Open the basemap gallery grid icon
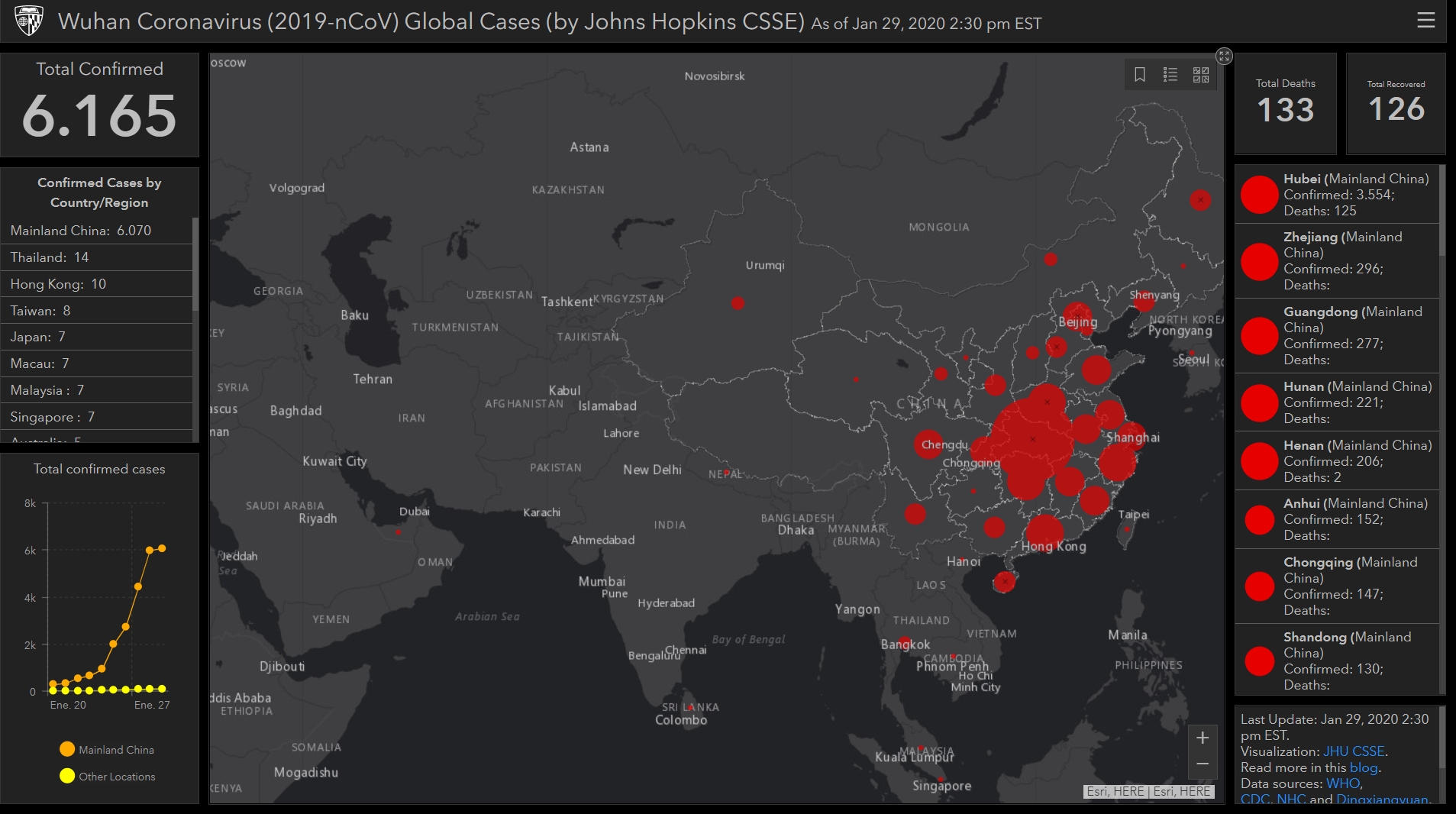This screenshot has height=814, width=1456. coord(1201,74)
